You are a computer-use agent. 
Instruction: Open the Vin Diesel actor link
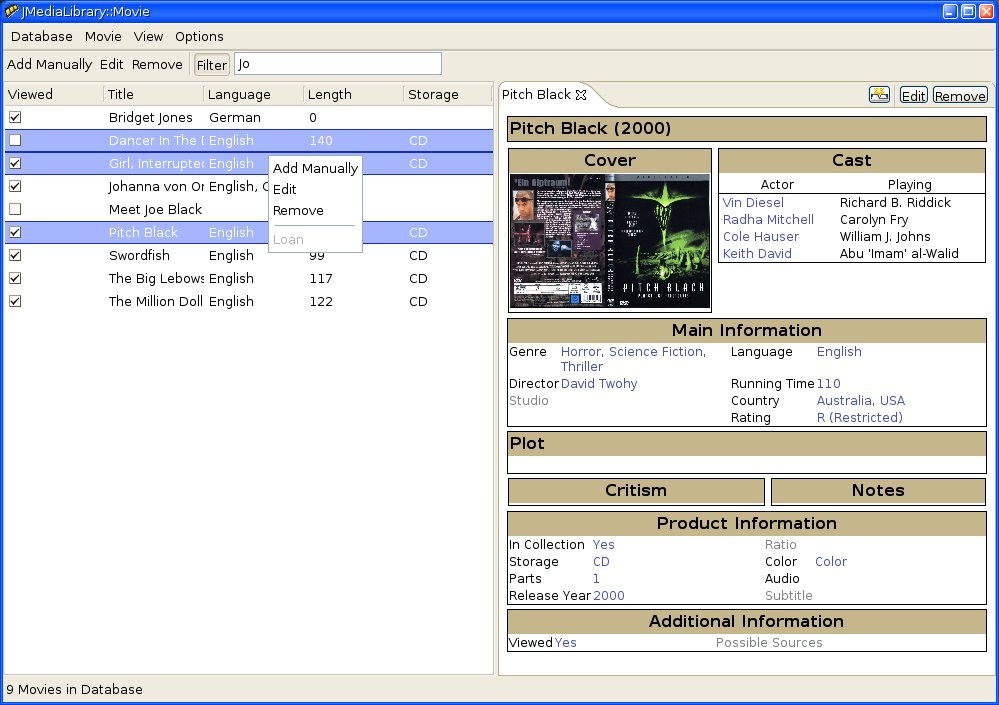[x=753, y=203]
